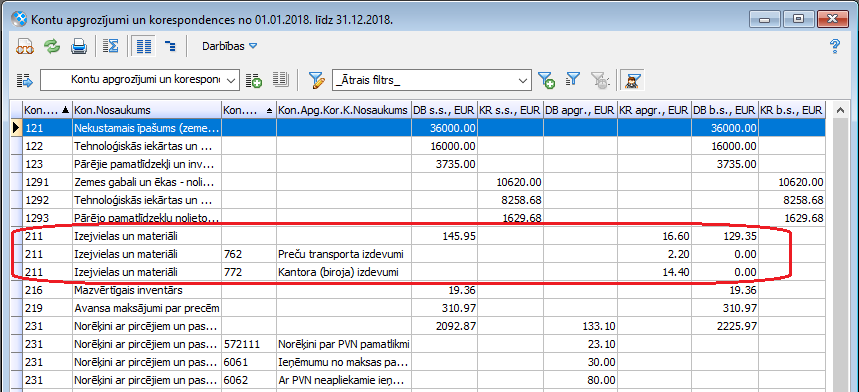Click the row indicator arrow for row 121
This screenshot has width=859, height=392.
[x=16, y=128]
